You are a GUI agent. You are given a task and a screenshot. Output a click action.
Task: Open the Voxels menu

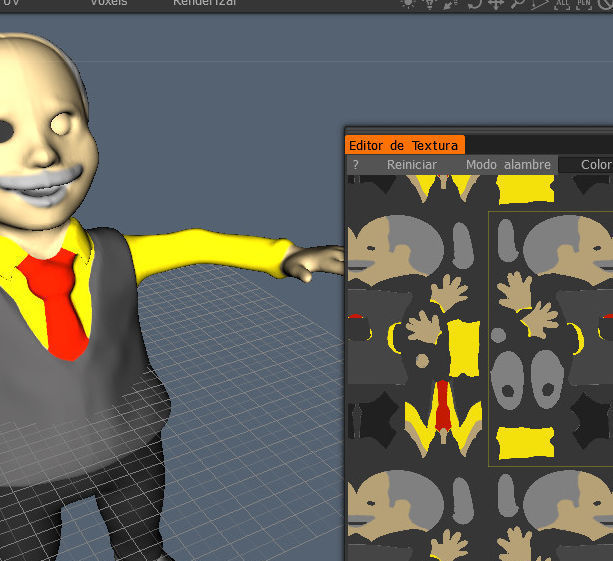(x=109, y=2)
